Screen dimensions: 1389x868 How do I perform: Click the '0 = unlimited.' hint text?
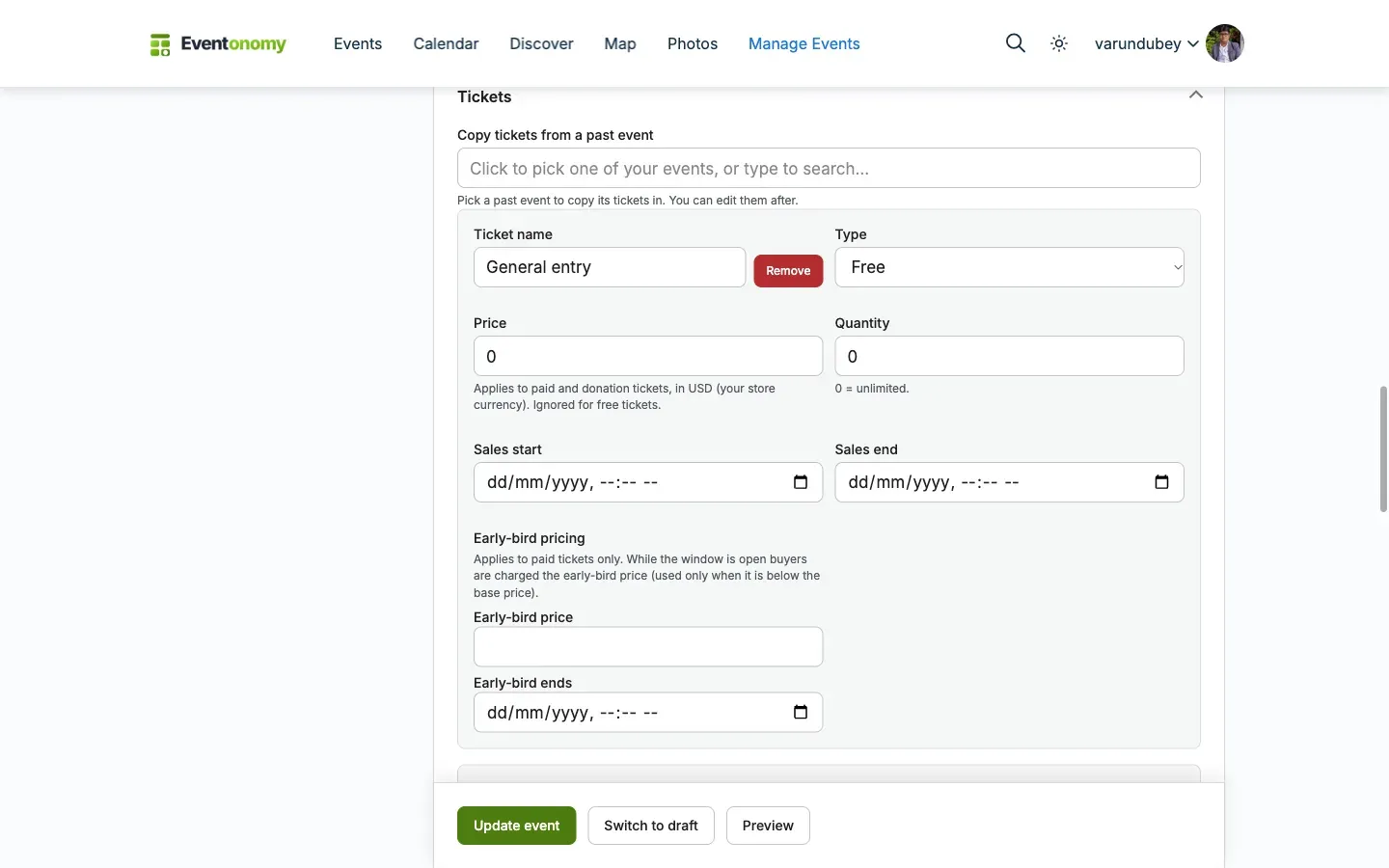[872, 389]
